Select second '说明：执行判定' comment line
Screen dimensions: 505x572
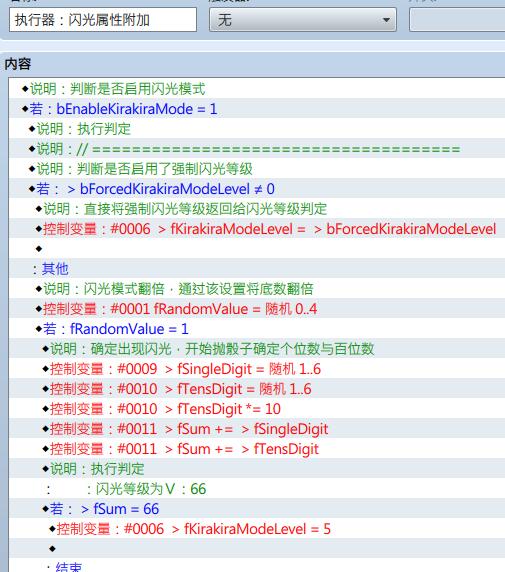pyautogui.click(x=257, y=469)
